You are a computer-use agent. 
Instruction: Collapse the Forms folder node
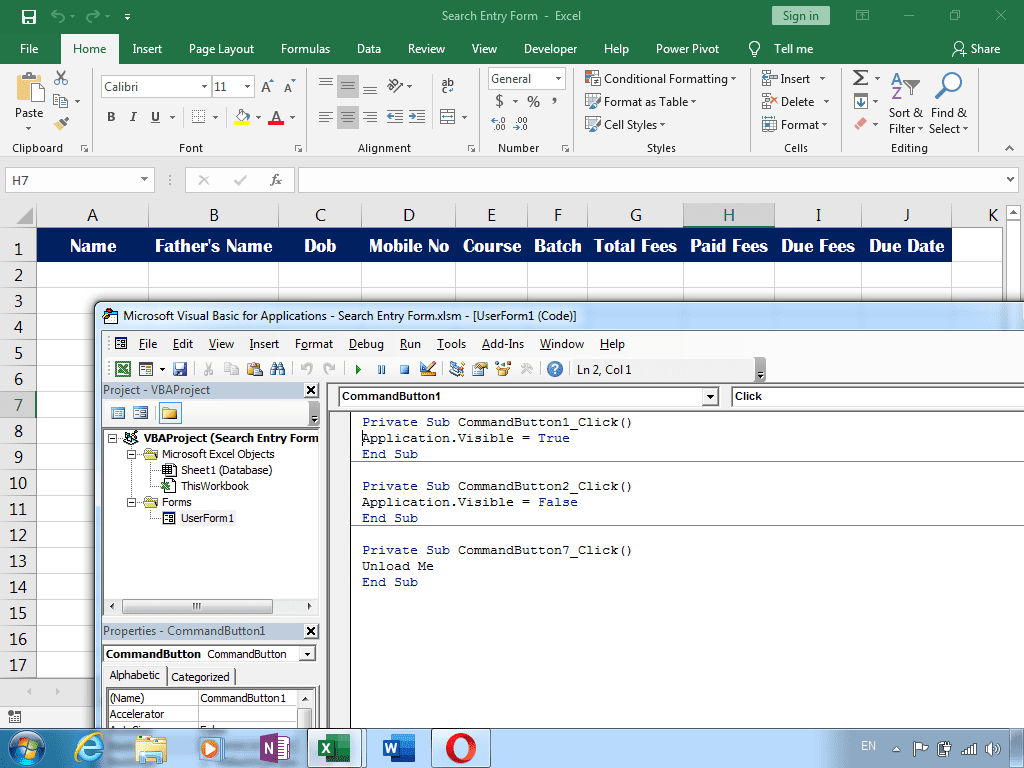tap(131, 502)
